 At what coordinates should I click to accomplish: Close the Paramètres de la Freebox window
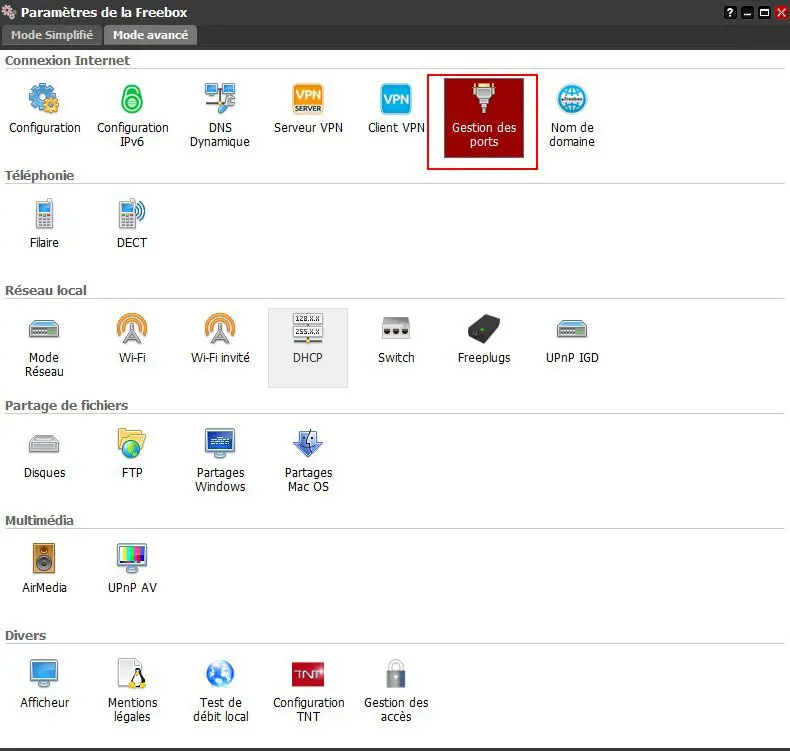[x=781, y=13]
